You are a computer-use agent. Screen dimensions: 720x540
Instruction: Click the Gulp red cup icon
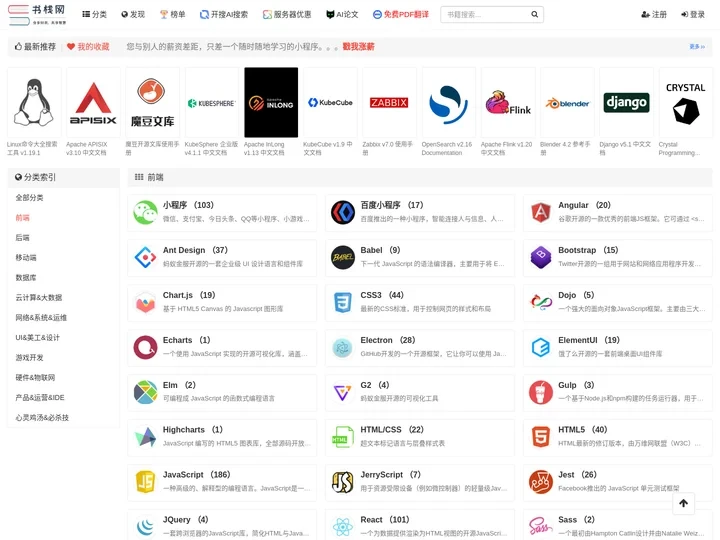541,392
